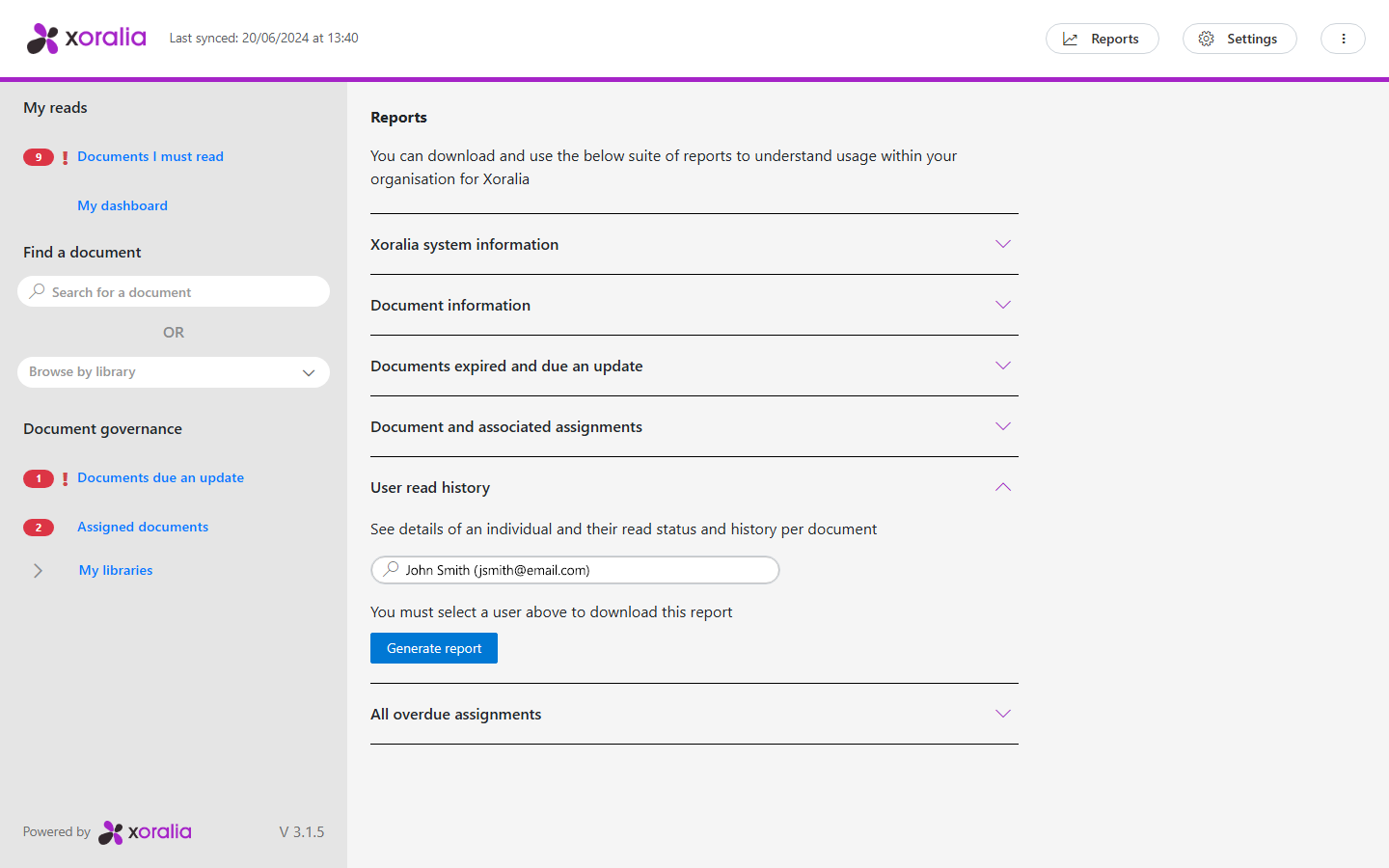Open the Browse by library dropdown
The width and height of the screenshot is (1389, 868).
(x=174, y=372)
